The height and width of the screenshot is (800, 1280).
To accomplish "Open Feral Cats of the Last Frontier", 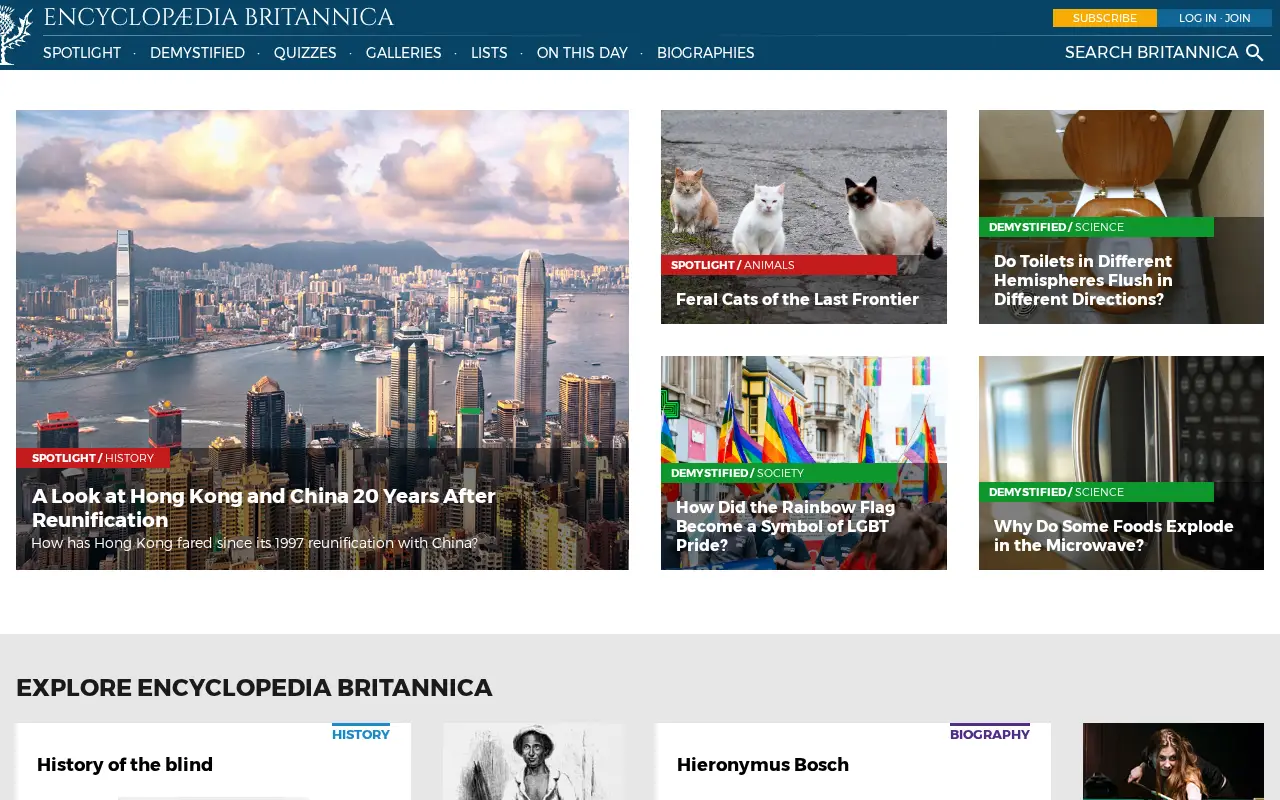I will [797, 299].
